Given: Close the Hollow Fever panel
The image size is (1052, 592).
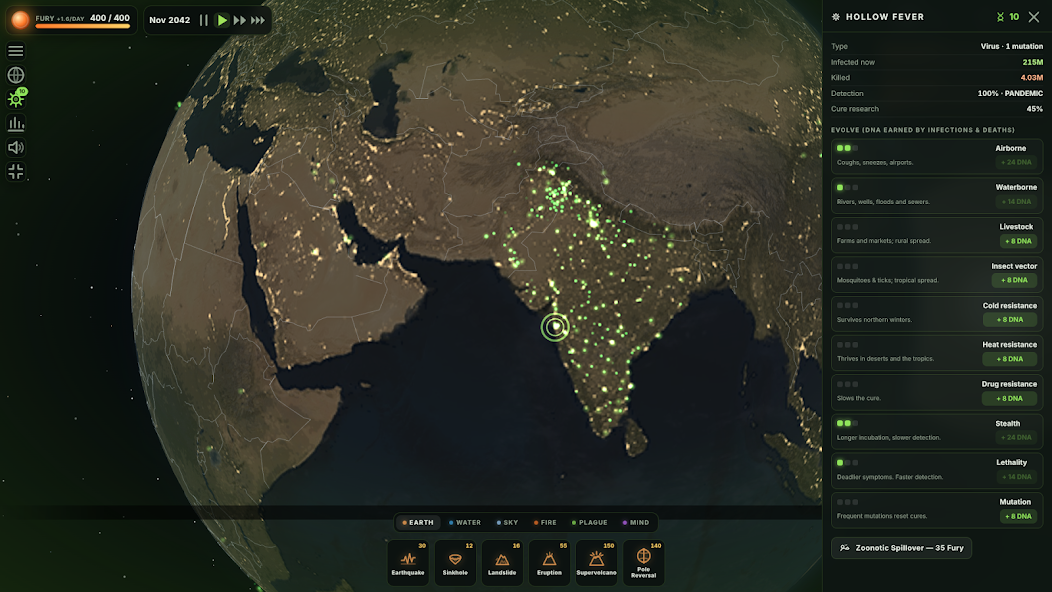Looking at the screenshot, I should point(1034,17).
